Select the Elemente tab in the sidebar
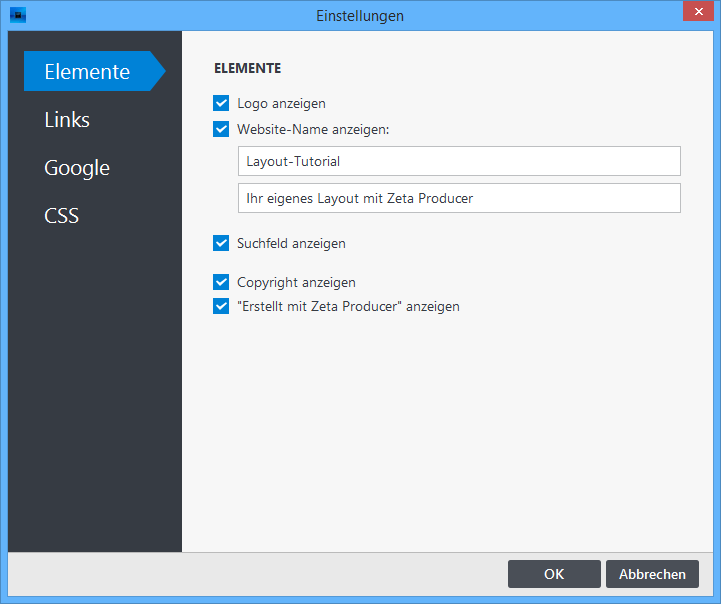Screen dimensions: 721x604 88,71
